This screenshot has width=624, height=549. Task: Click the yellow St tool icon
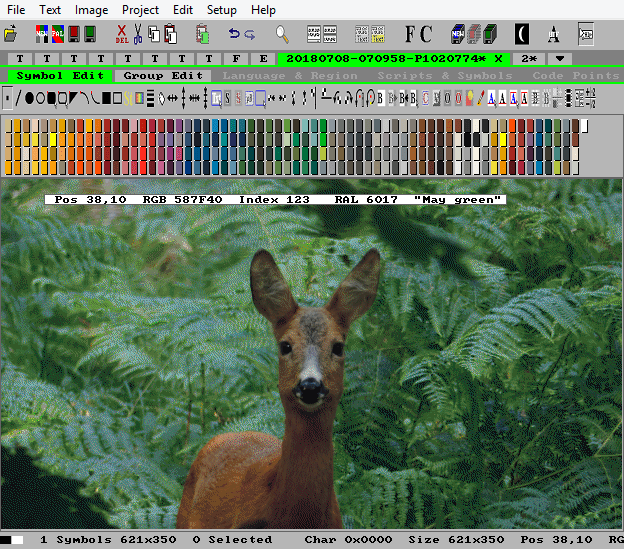(128, 98)
